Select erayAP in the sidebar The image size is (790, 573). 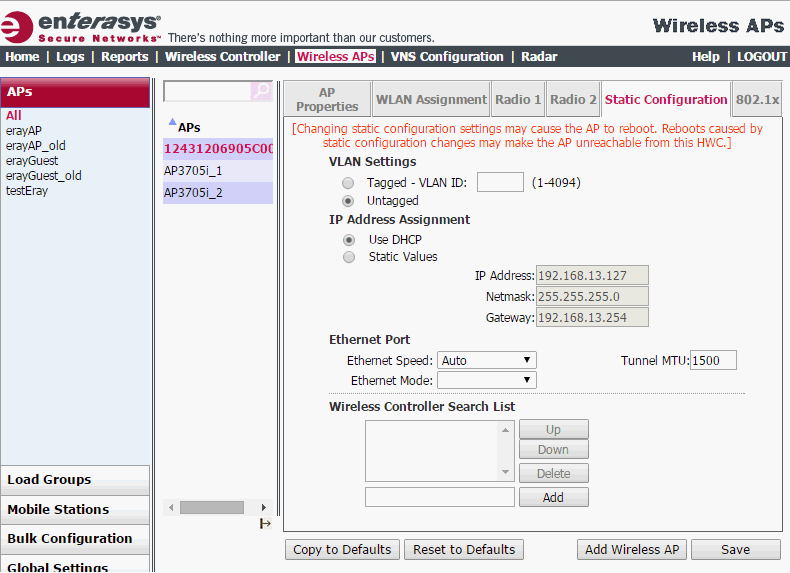24,131
